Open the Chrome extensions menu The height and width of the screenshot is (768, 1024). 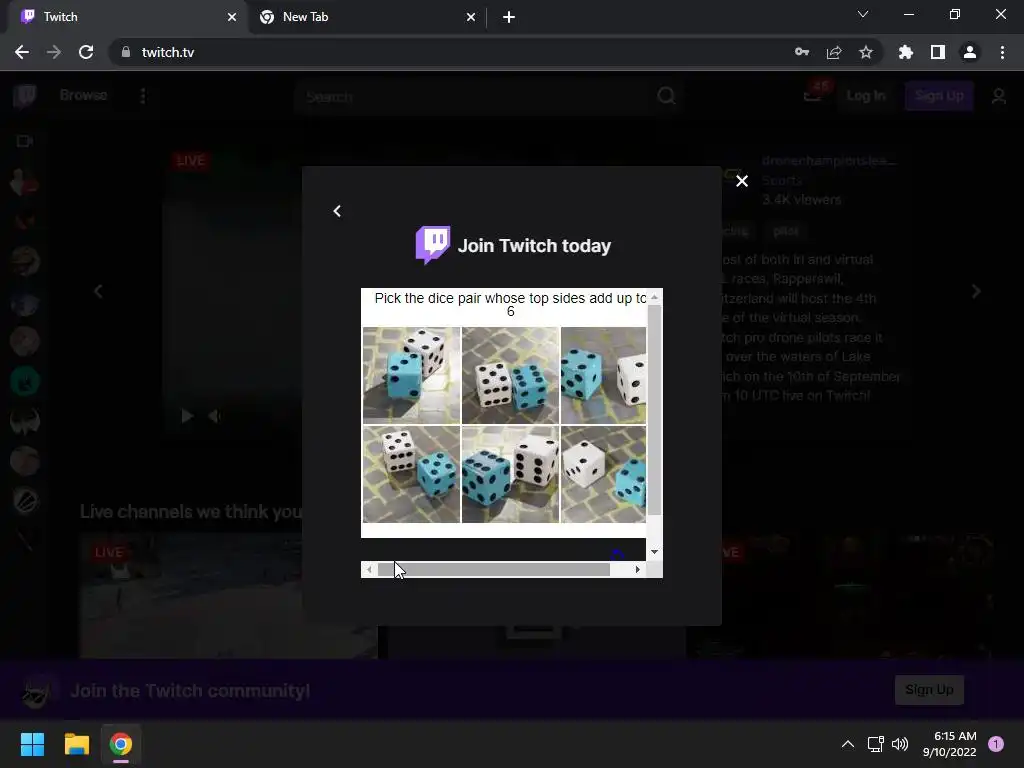(x=906, y=52)
